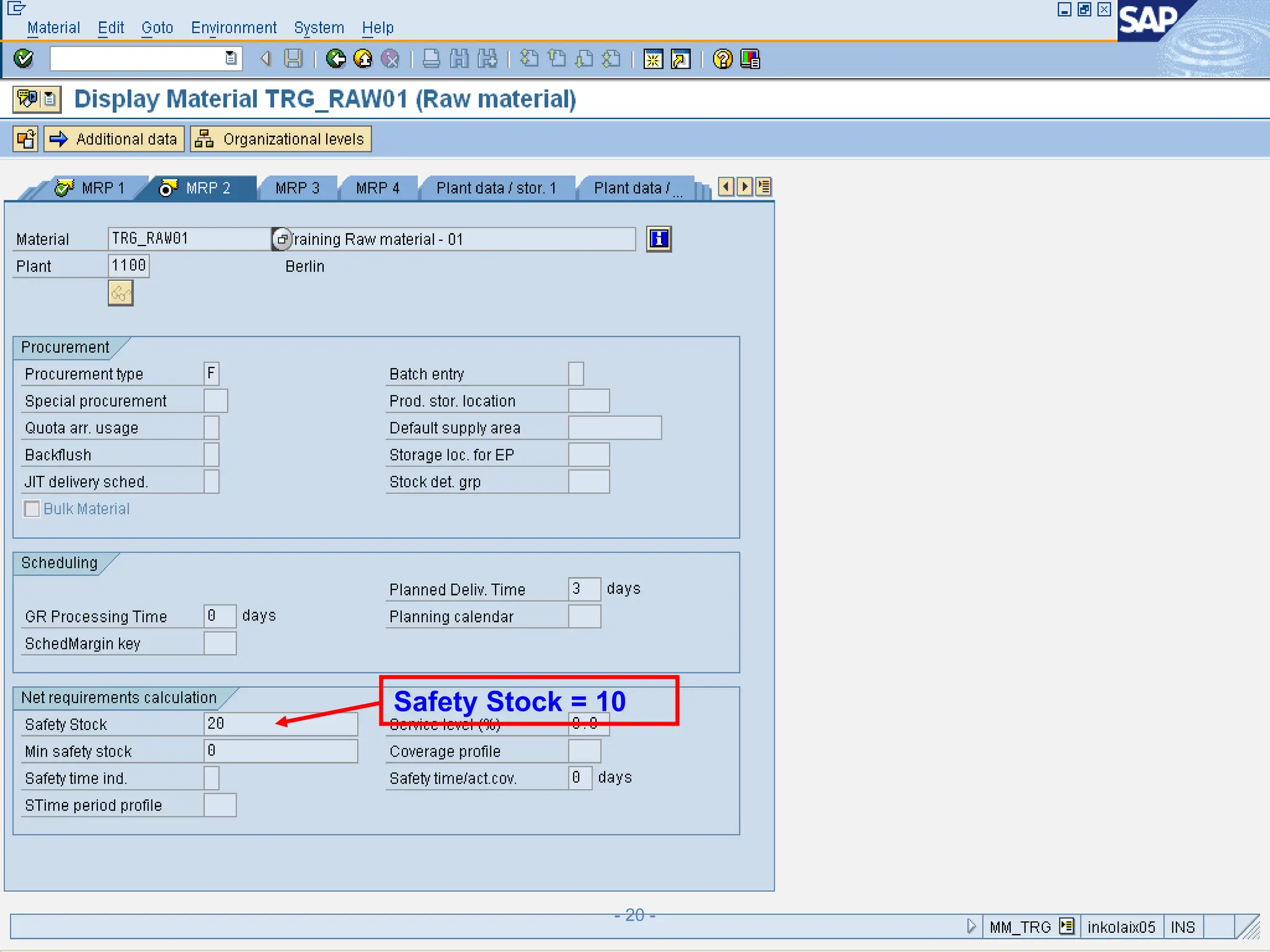1270x952 pixels.
Task: Toggle the Batch entry checkbox field
Action: 575,374
